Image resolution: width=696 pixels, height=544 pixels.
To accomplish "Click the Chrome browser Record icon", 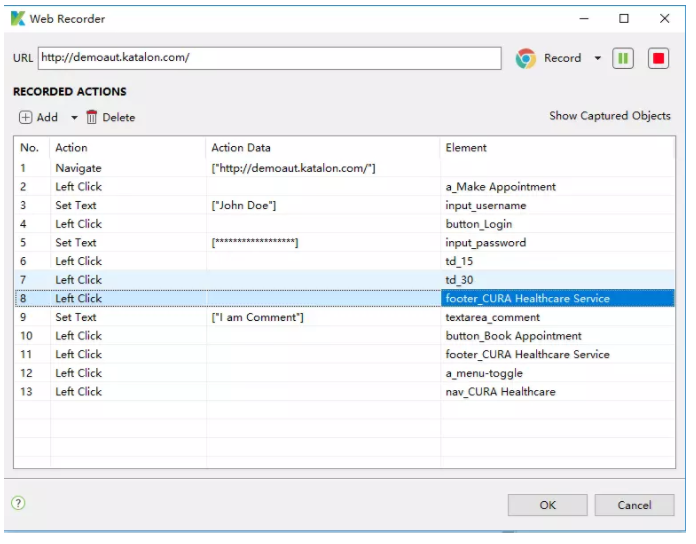I will point(526,58).
